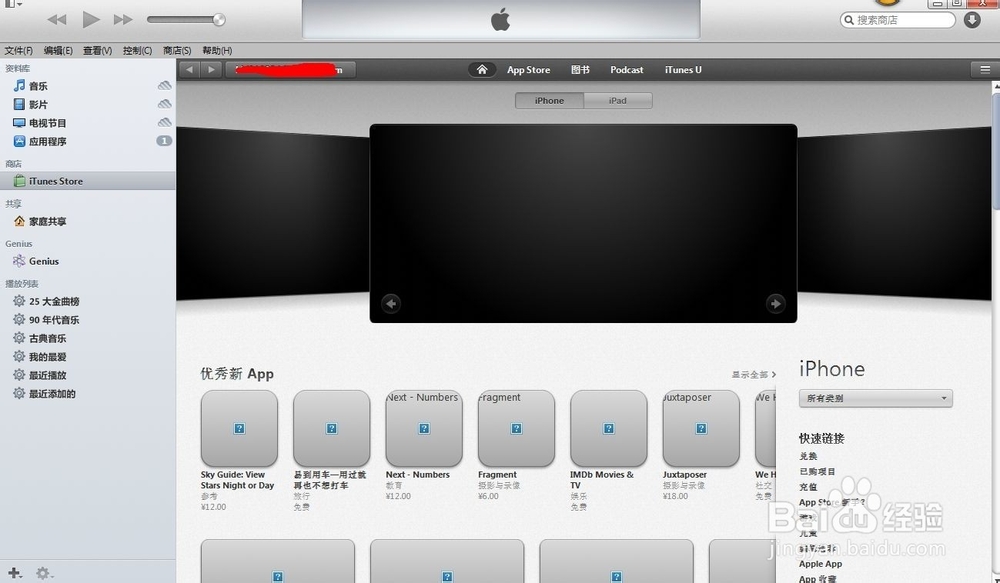Switch to the 图书 tab
The image size is (1000, 583).
click(x=580, y=70)
